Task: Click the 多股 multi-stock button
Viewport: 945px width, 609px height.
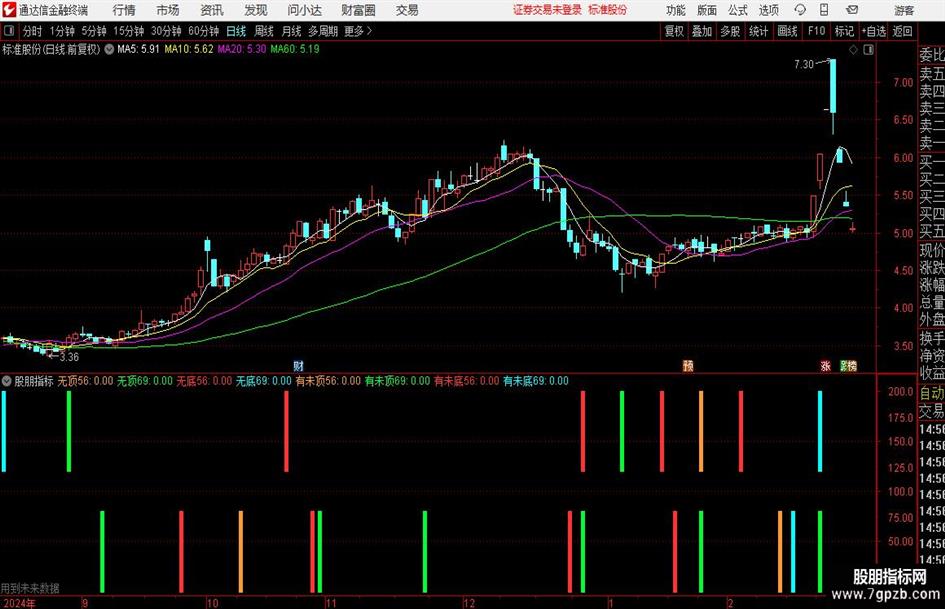Action: coord(730,31)
